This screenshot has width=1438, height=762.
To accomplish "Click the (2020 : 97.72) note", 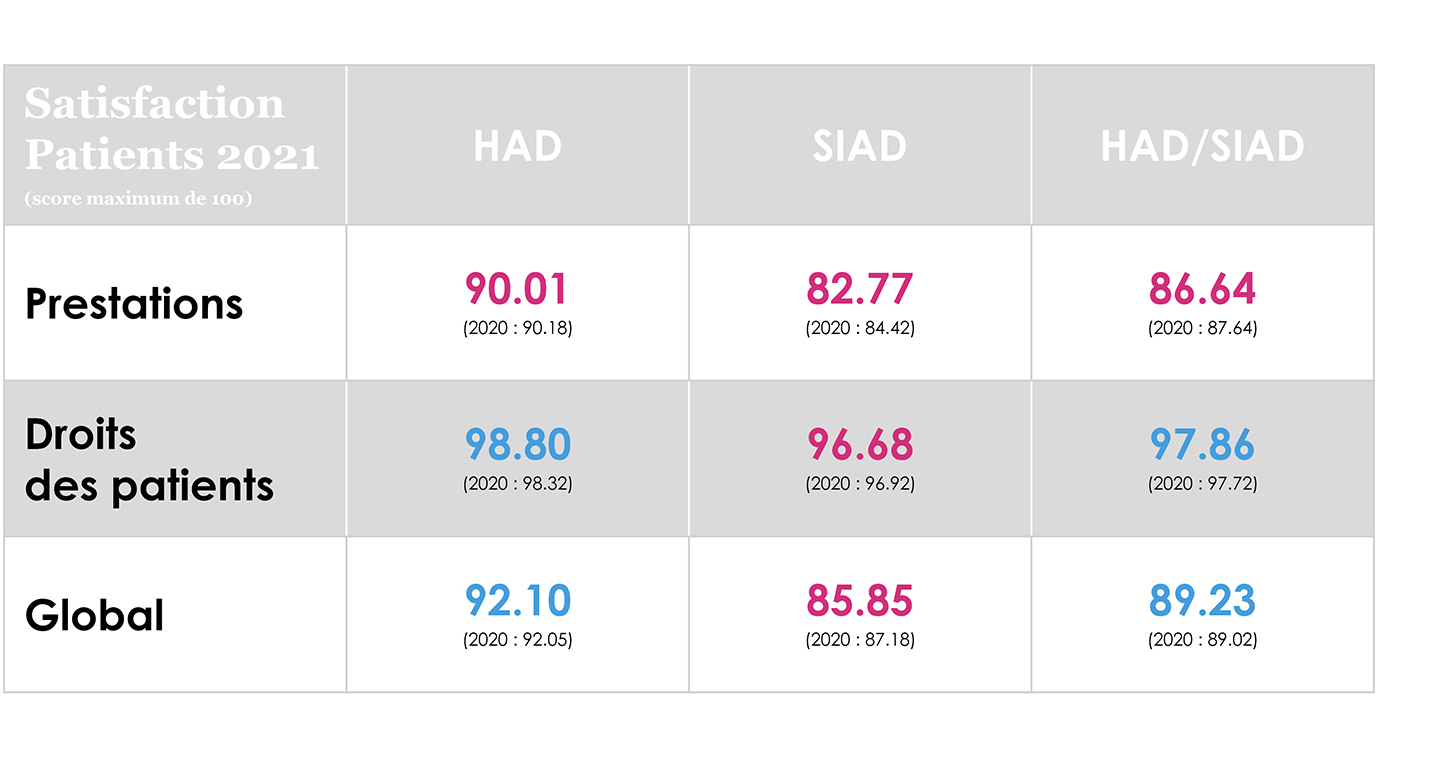I will [x=1202, y=484].
